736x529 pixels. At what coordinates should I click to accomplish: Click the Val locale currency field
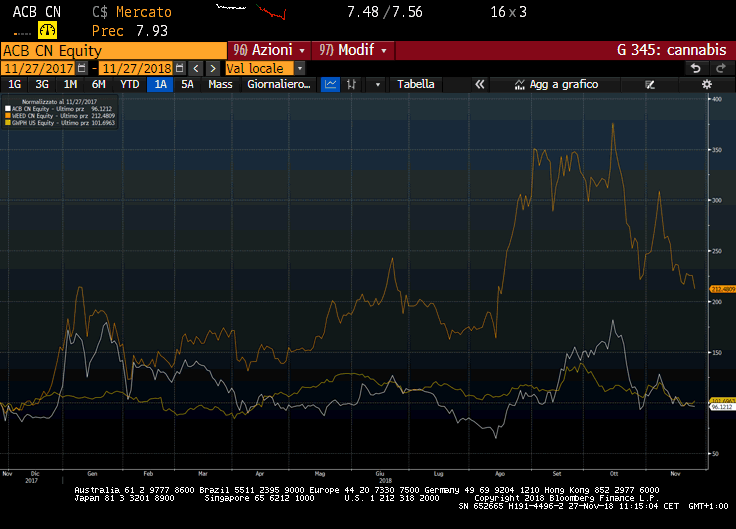(x=260, y=69)
